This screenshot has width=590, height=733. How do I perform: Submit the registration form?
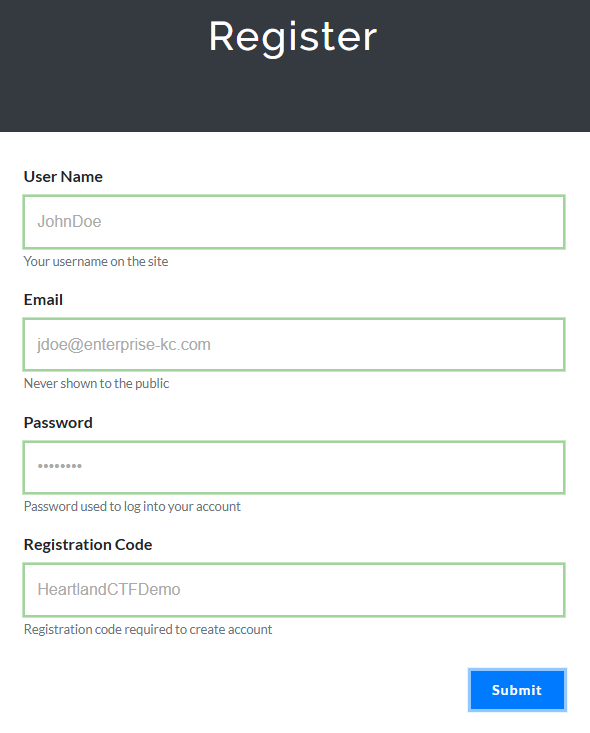(517, 690)
